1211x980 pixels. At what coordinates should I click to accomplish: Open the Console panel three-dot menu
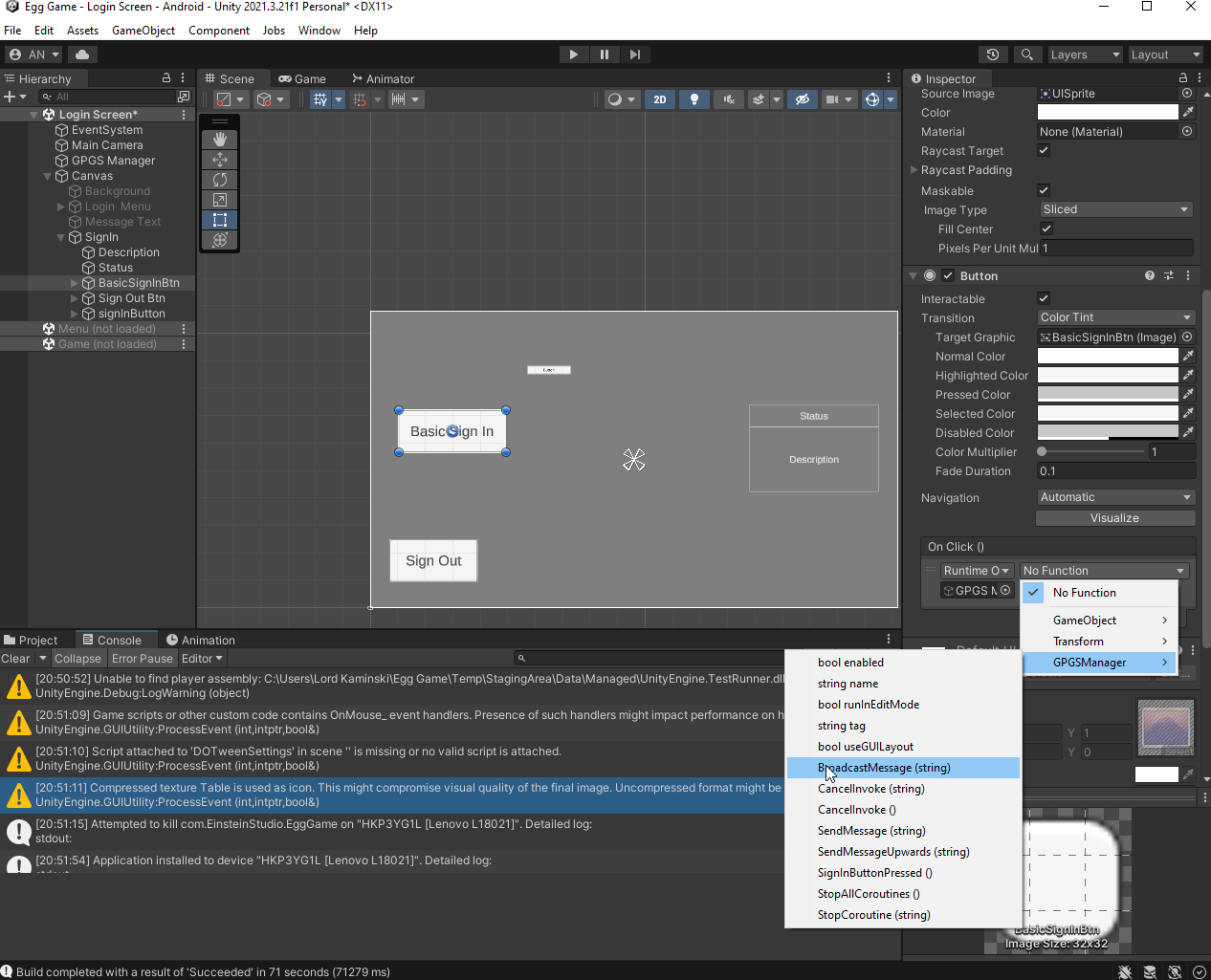pos(889,640)
